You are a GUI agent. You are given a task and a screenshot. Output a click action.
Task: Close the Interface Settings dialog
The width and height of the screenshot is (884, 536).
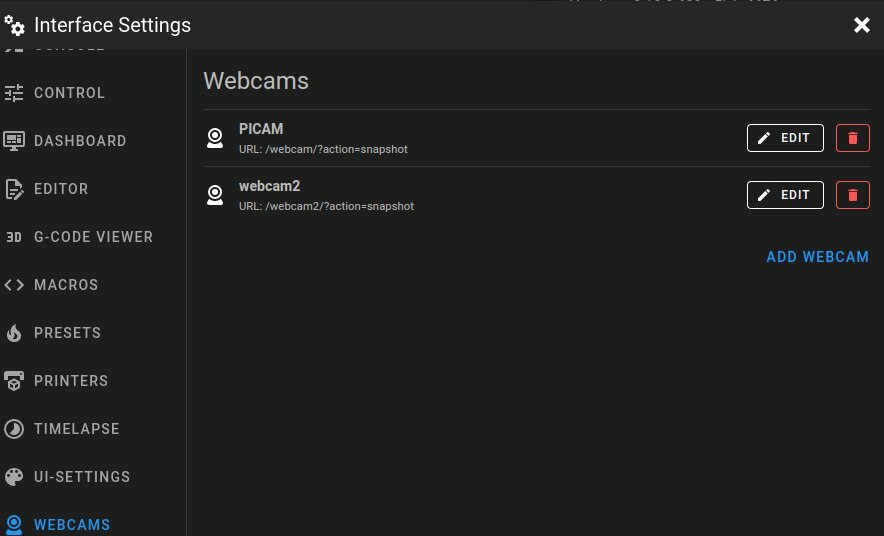tap(861, 25)
